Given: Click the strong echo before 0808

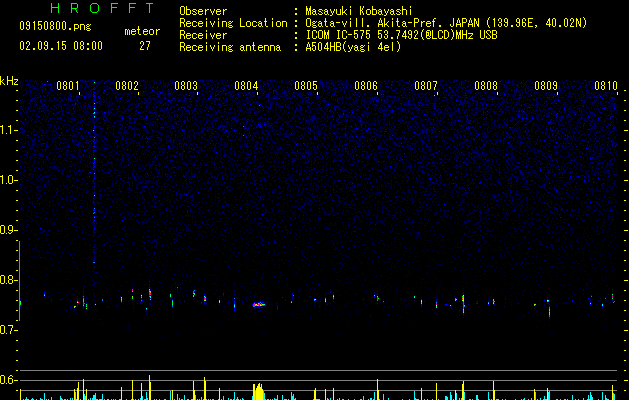Looking at the screenshot, I should click(x=463, y=304).
